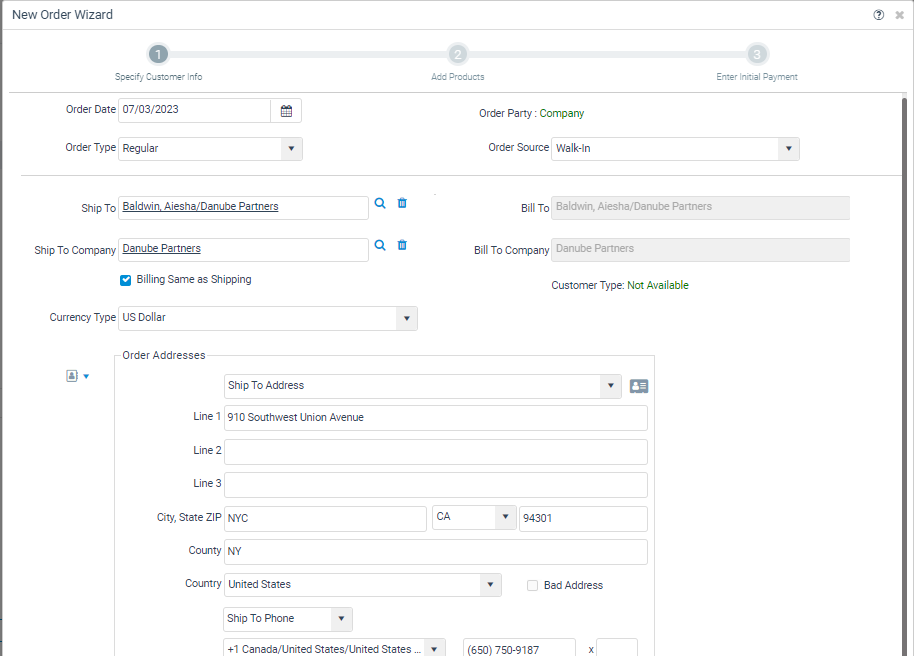914x656 pixels.
Task: Expand the Order Source dropdown
Action: pos(788,149)
